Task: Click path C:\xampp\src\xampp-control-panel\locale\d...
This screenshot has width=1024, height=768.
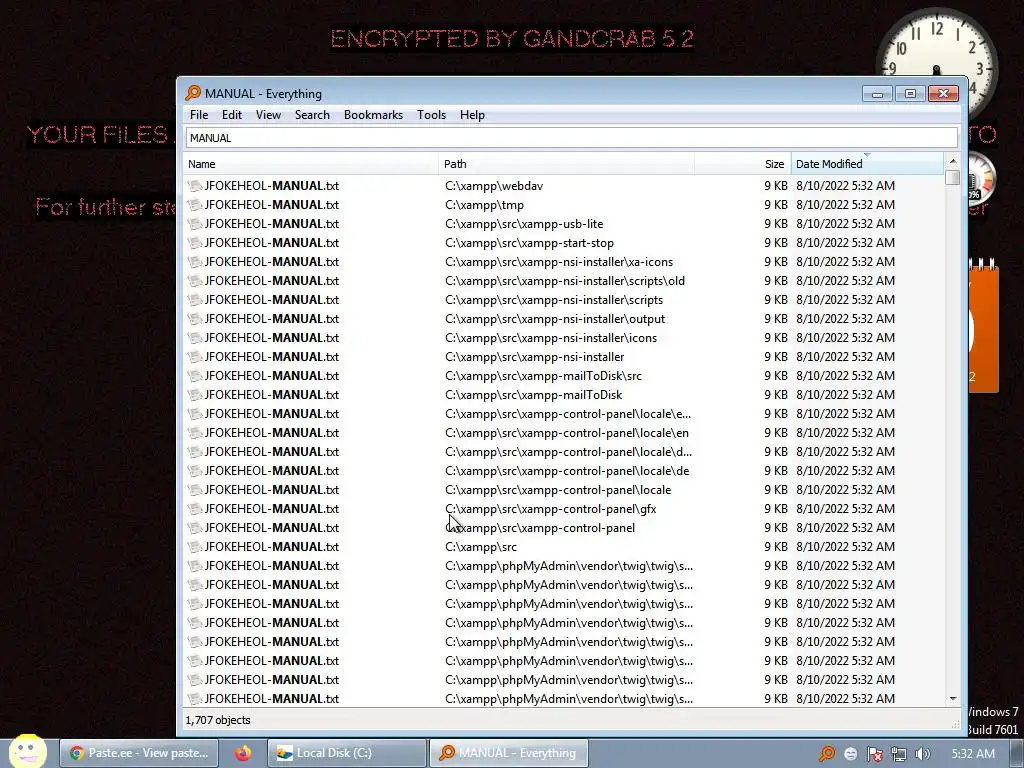Action: [568, 451]
